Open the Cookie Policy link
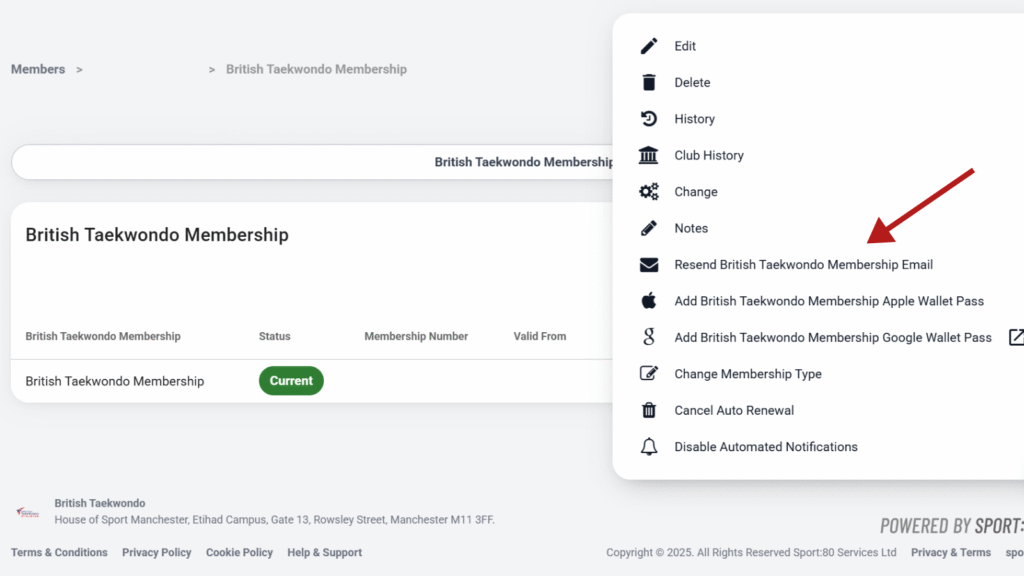The width and height of the screenshot is (1024, 576). click(x=239, y=553)
